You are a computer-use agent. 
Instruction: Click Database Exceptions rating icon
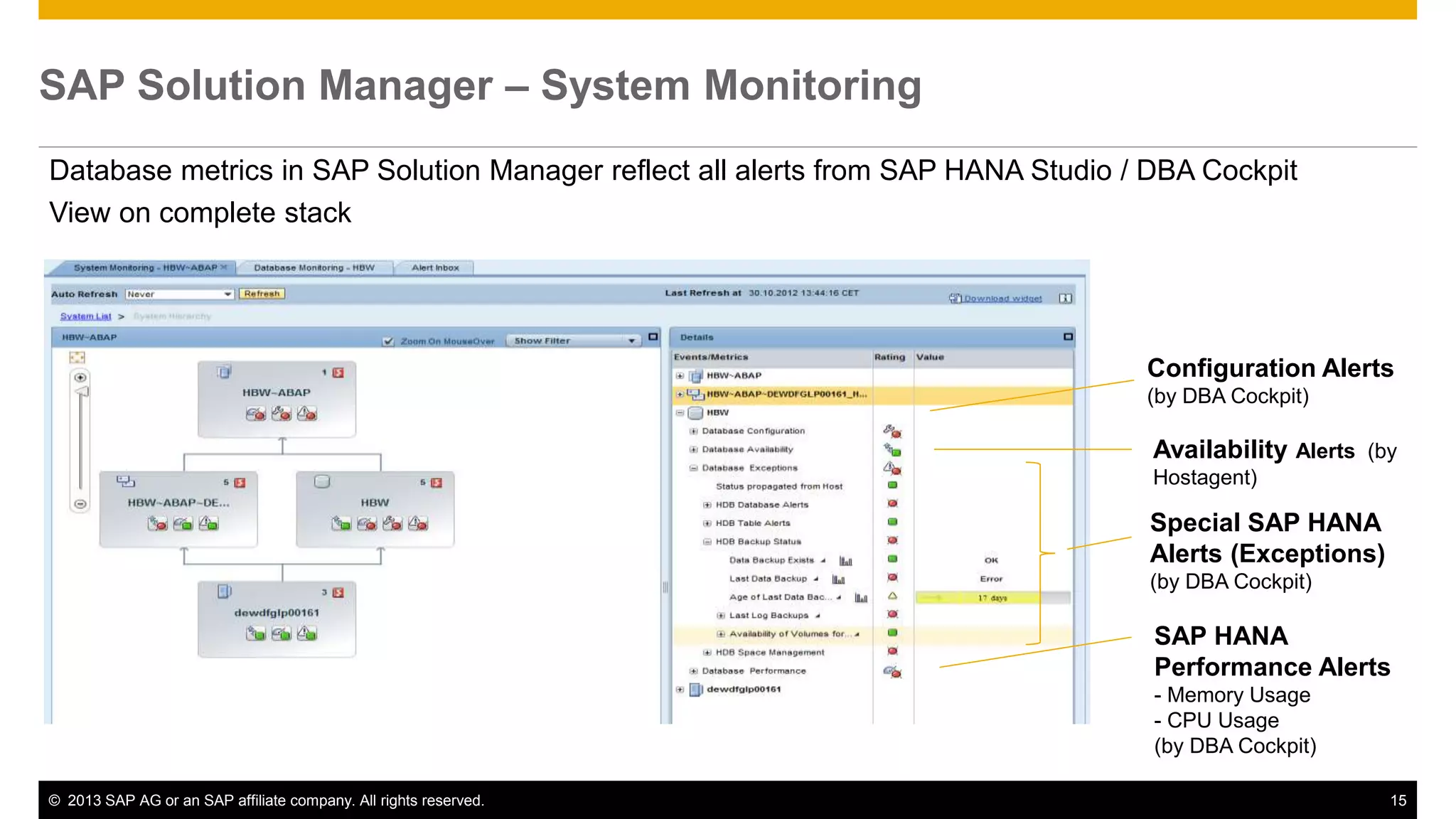[892, 468]
